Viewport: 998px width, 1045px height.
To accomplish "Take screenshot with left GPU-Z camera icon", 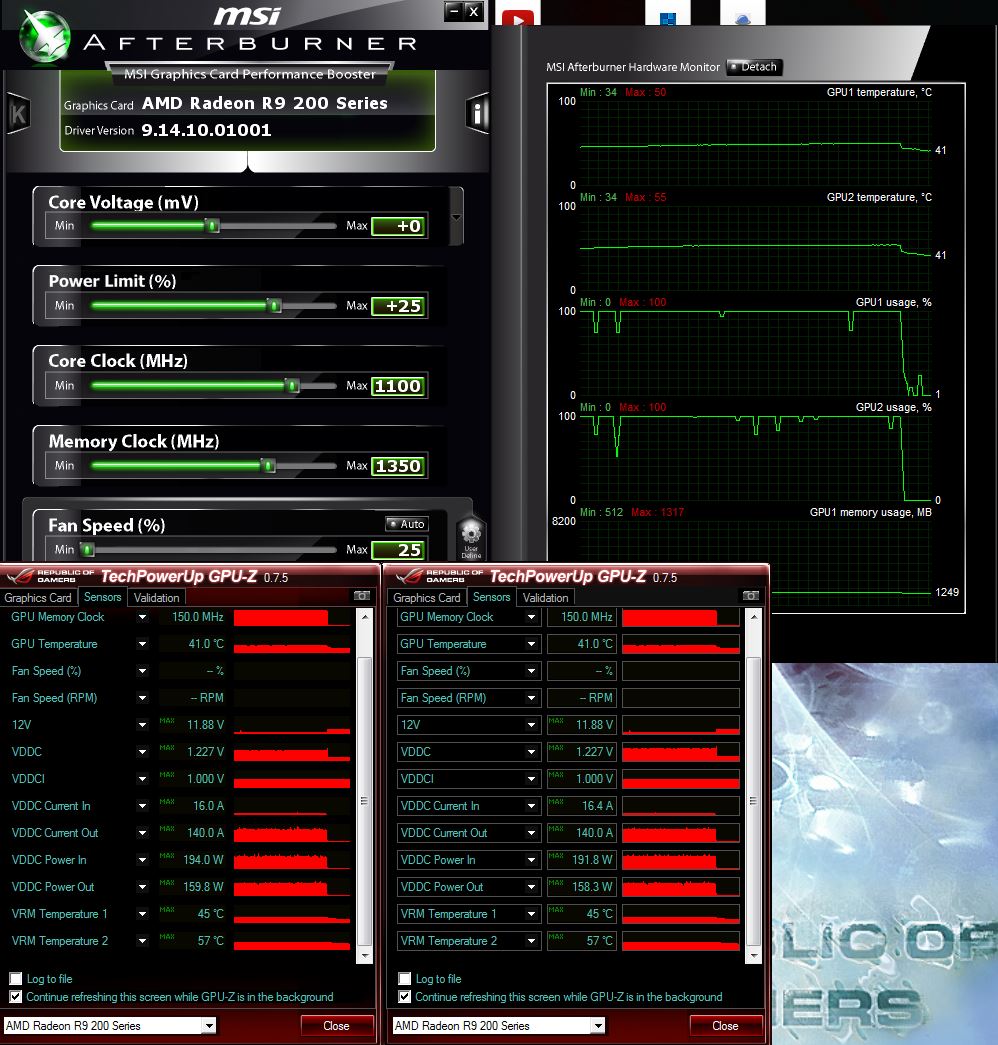I will 361,596.
